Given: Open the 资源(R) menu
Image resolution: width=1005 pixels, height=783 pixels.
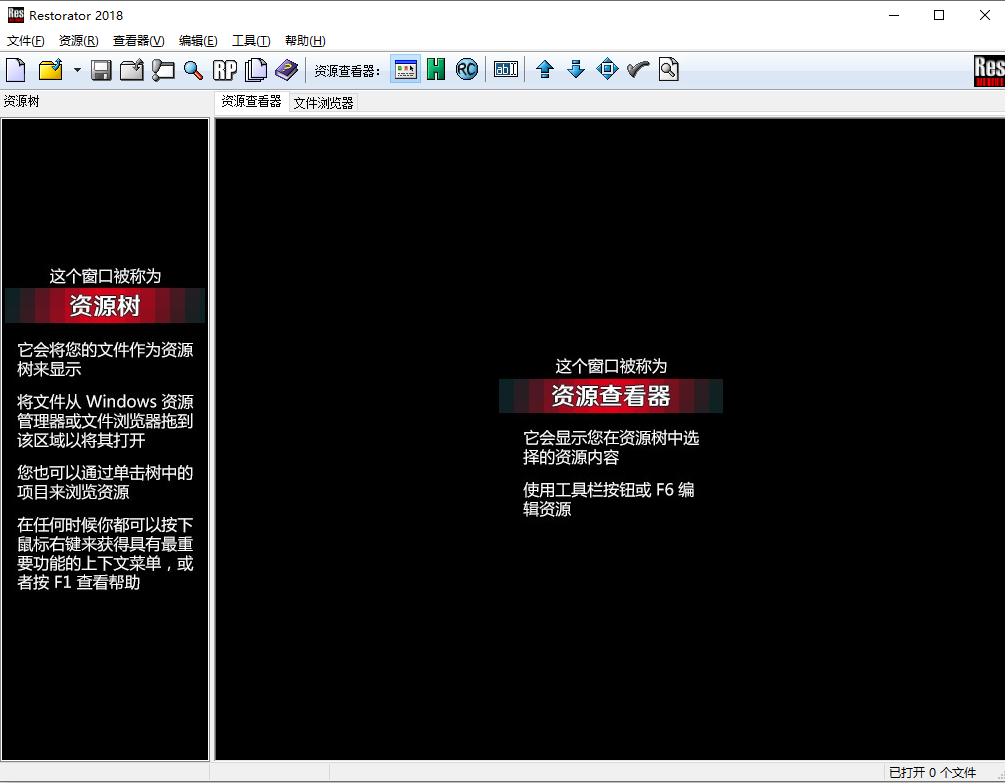Looking at the screenshot, I should click(x=79, y=41).
